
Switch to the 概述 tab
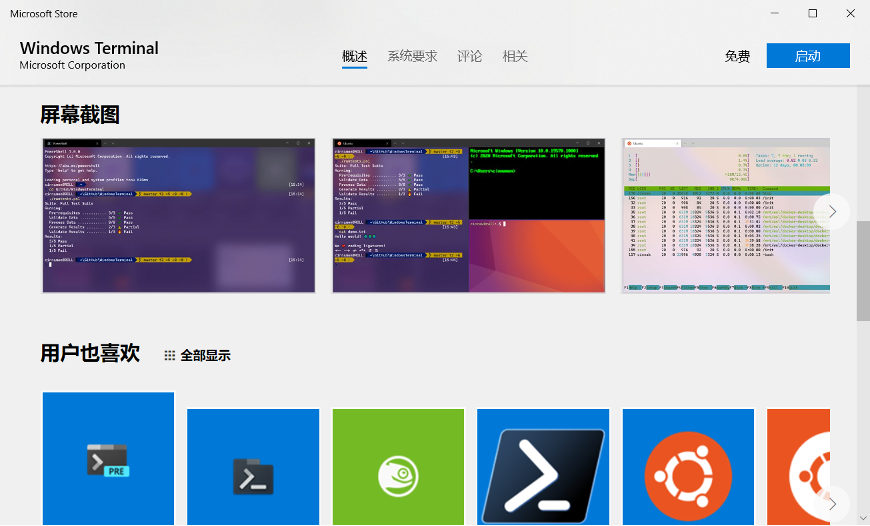355,56
